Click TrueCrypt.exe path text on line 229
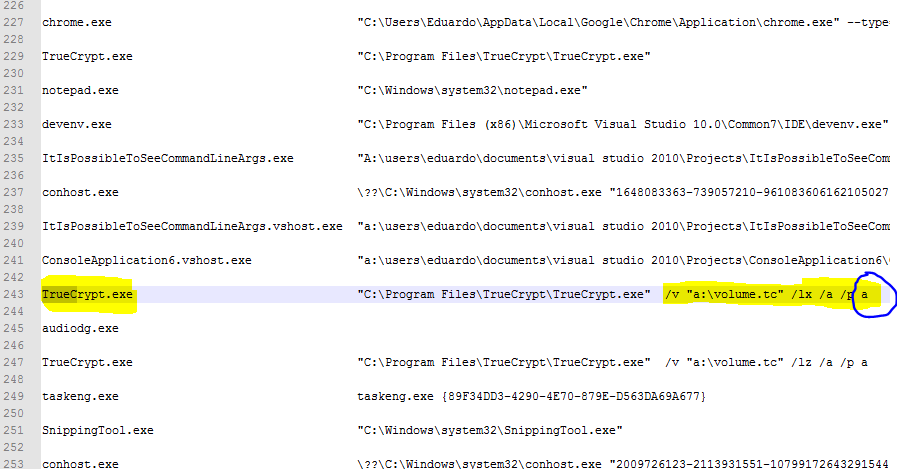The image size is (897, 469). coord(504,57)
